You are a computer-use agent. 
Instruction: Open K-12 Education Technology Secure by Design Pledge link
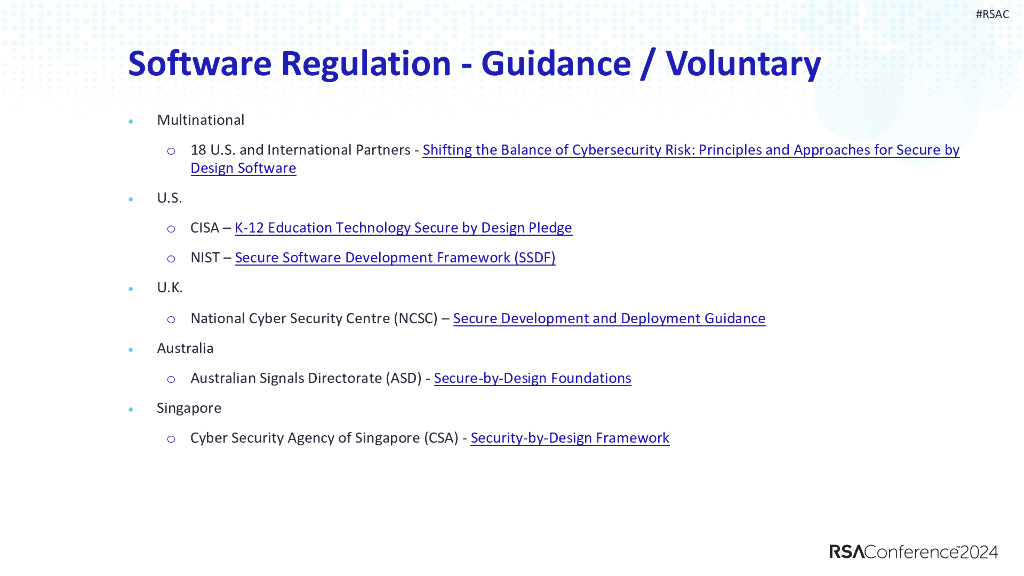click(x=404, y=228)
